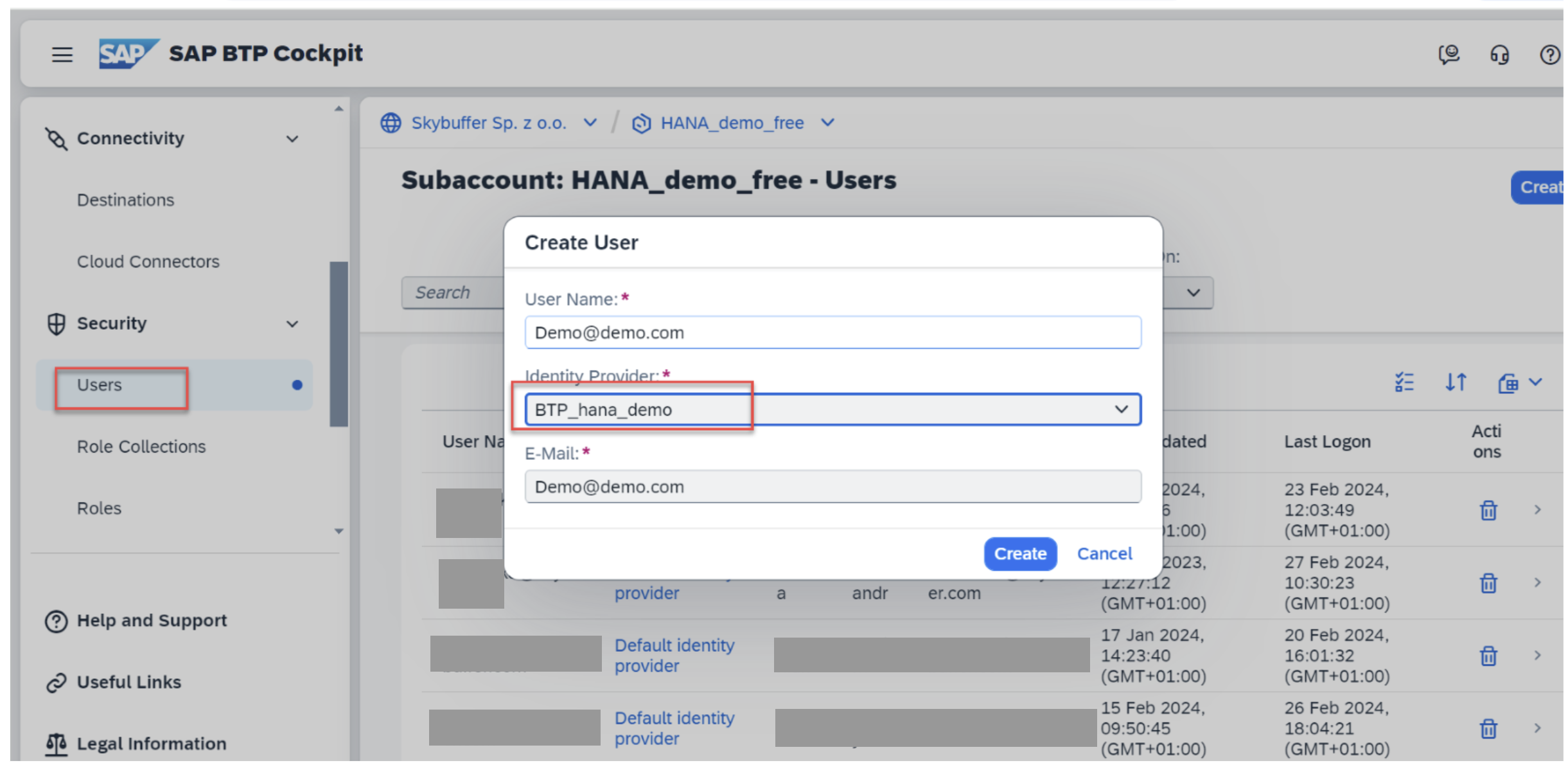Open the table export icon

(x=1508, y=383)
